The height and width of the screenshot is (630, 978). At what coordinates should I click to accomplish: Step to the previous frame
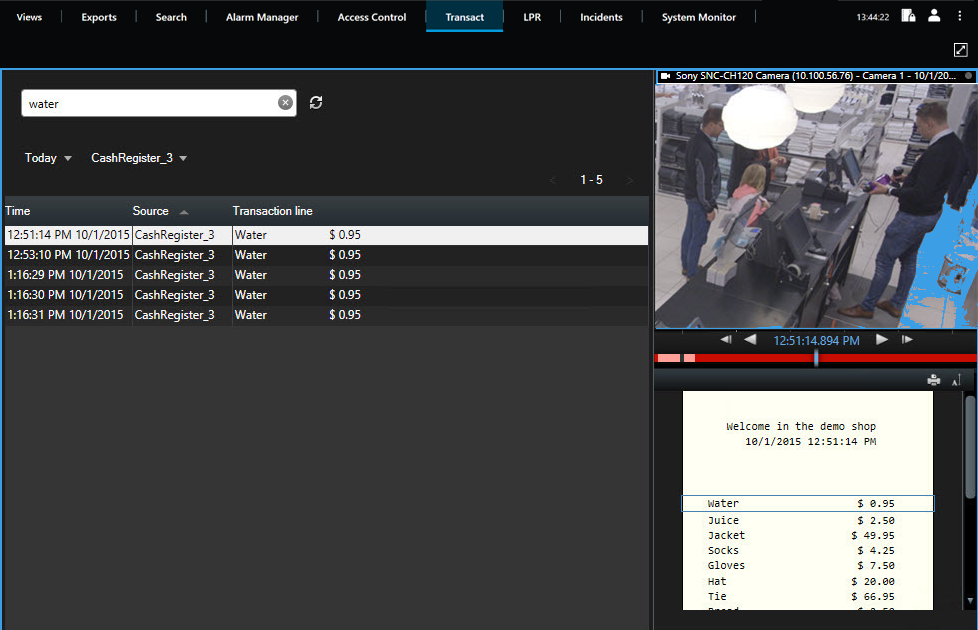pyautogui.click(x=726, y=340)
